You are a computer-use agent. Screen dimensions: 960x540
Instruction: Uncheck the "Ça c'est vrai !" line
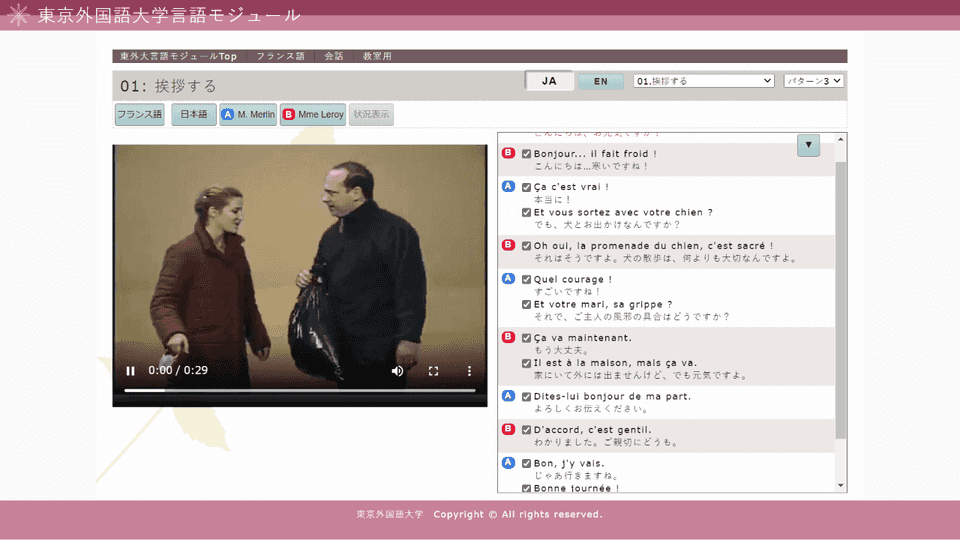coord(527,187)
